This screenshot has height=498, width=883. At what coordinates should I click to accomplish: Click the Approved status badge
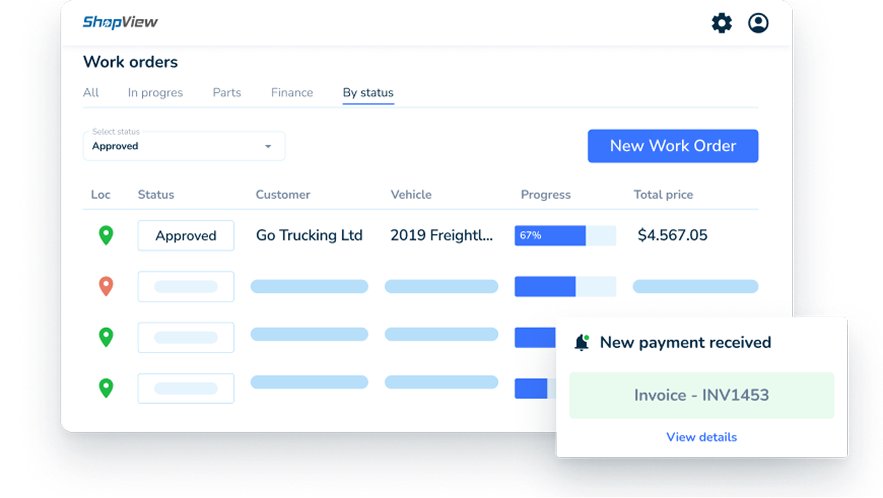186,235
